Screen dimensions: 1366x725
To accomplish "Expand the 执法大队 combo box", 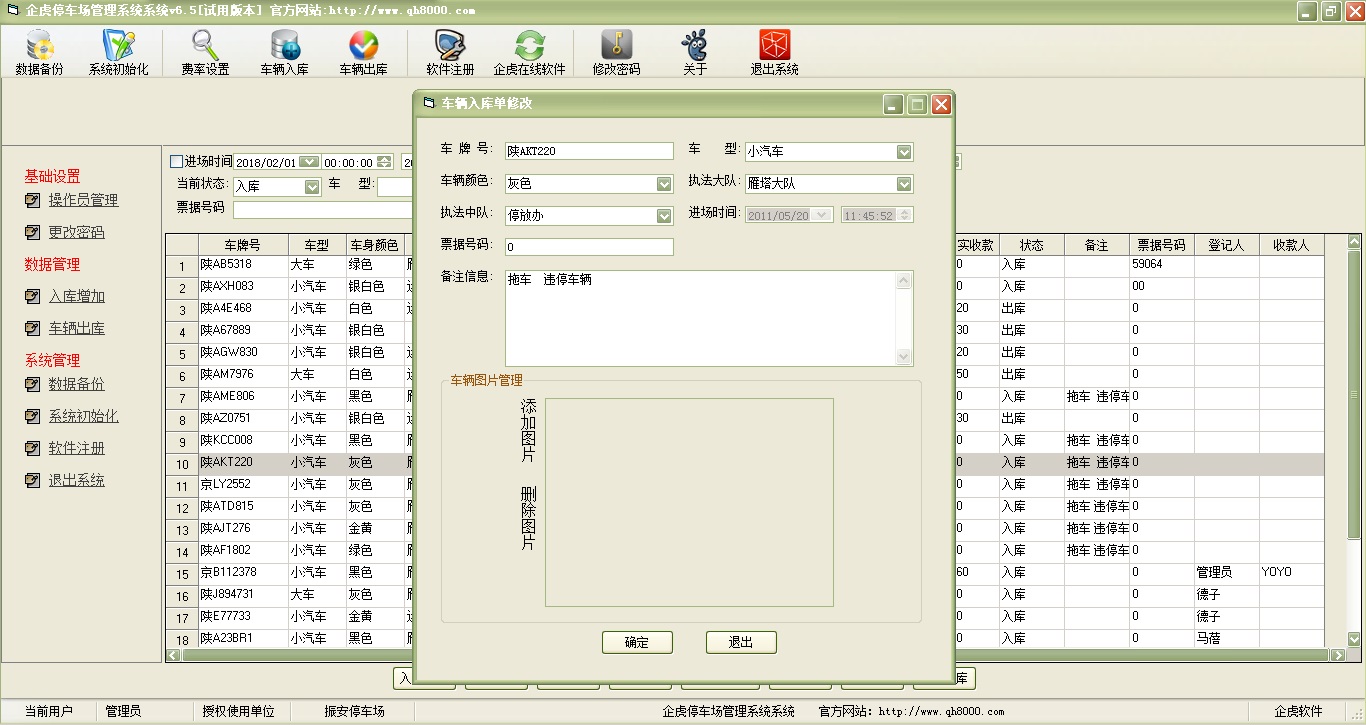I will (904, 184).
